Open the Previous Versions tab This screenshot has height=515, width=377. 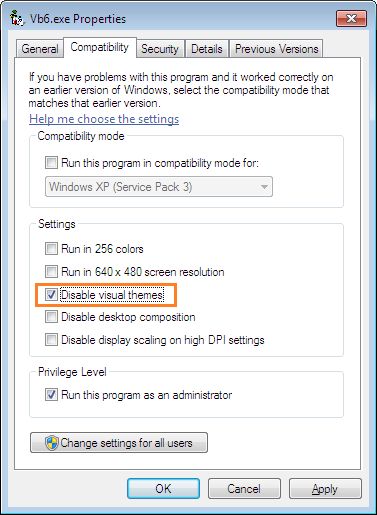coord(276,49)
